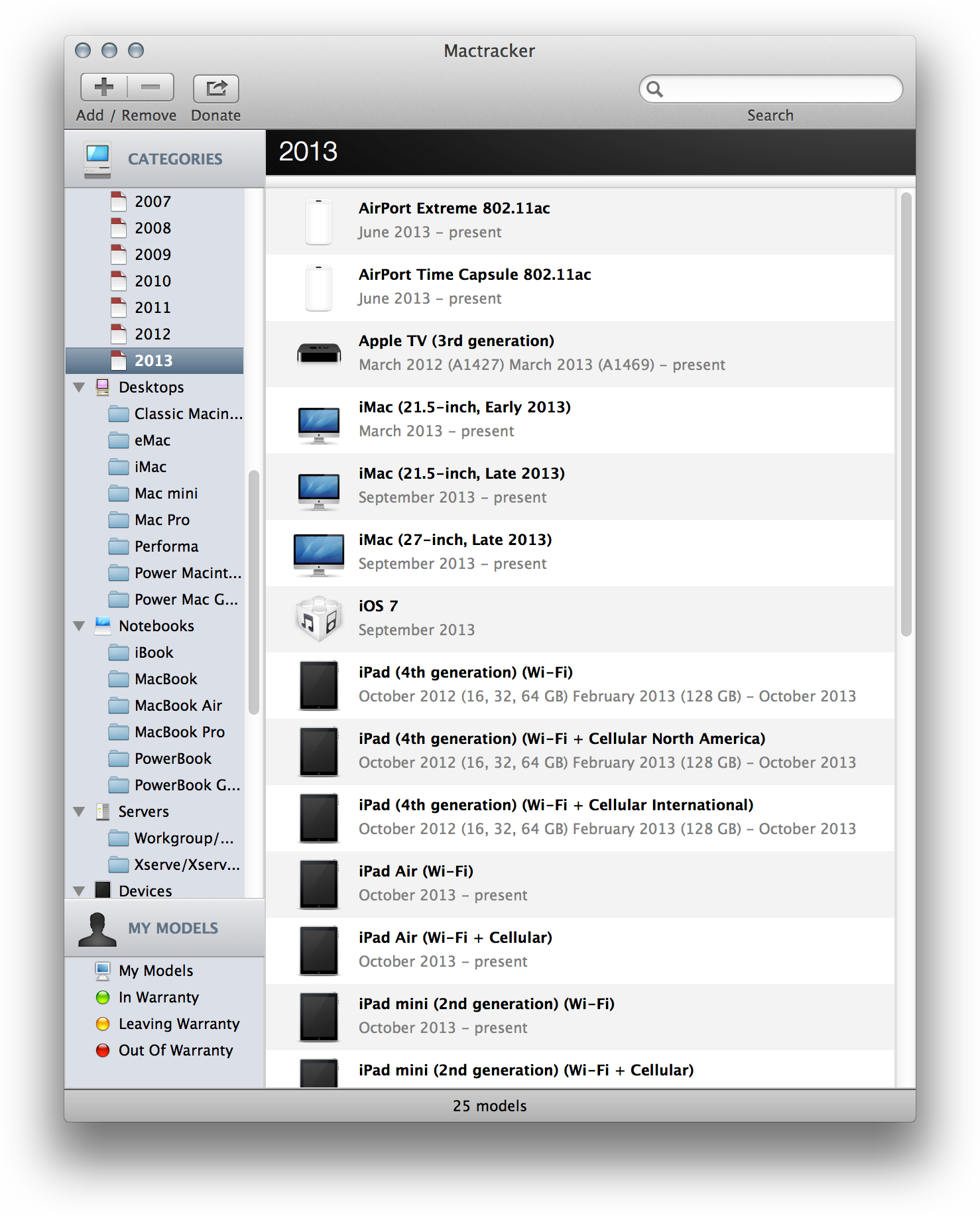980x1216 pixels.
Task: Click iMac (21.5-inch, Late 2013) icon
Action: click(319, 491)
